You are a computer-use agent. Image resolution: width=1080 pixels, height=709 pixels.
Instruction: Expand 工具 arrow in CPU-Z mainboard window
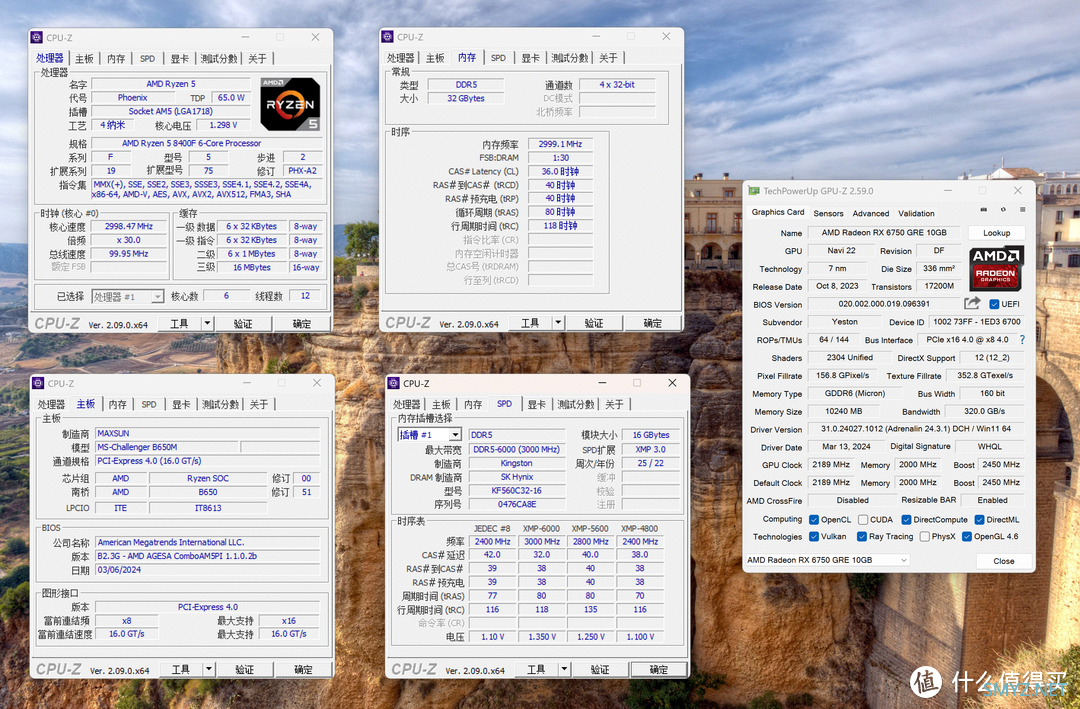click(209, 669)
